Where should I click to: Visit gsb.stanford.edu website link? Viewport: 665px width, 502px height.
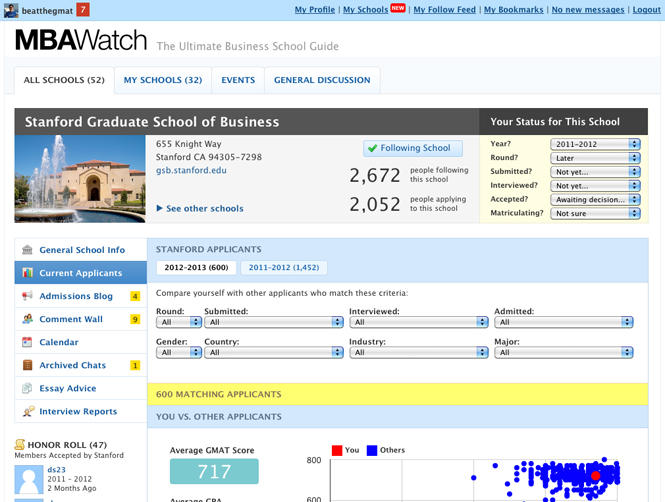tap(191, 170)
